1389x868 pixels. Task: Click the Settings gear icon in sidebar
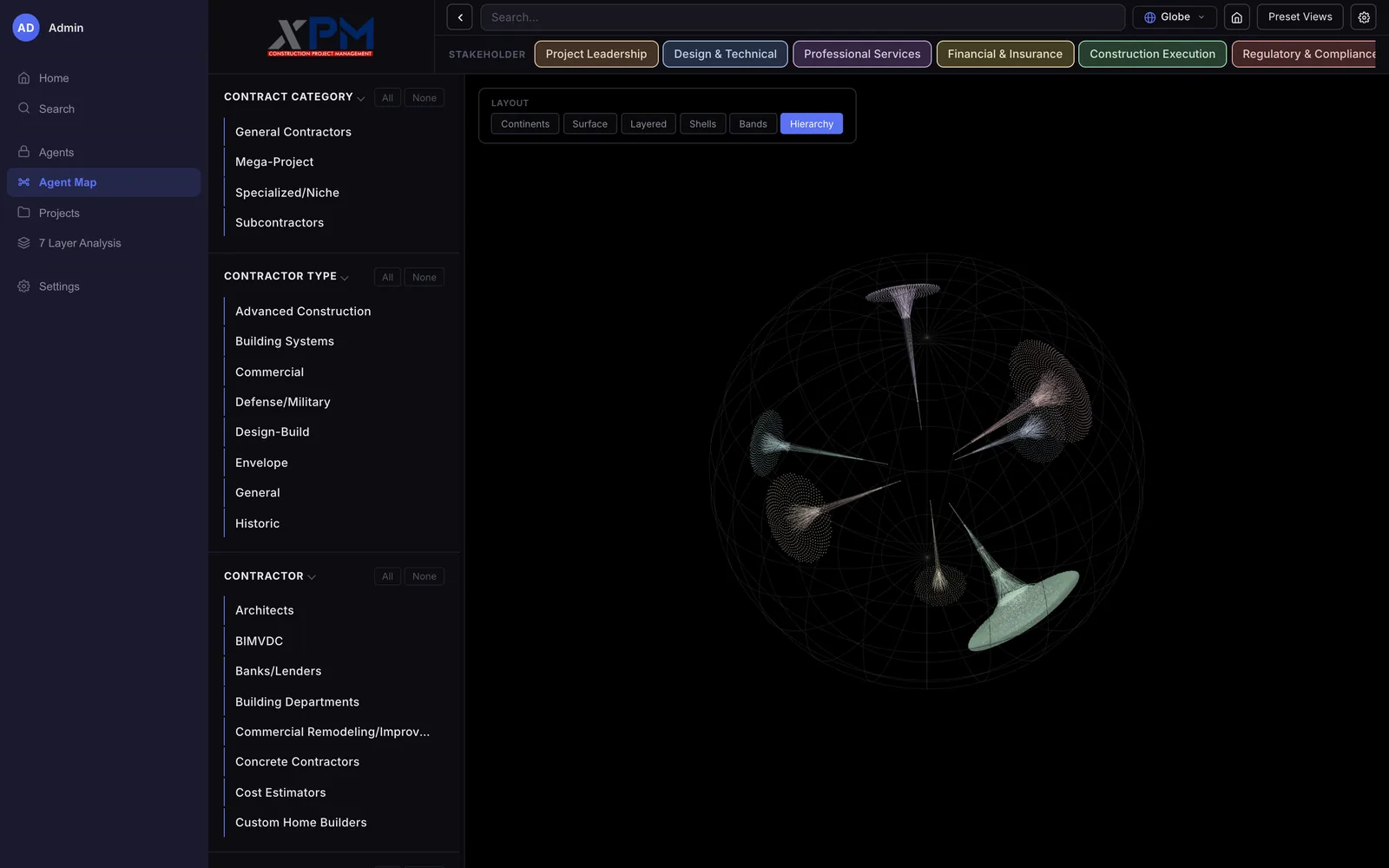pyautogui.click(x=24, y=286)
